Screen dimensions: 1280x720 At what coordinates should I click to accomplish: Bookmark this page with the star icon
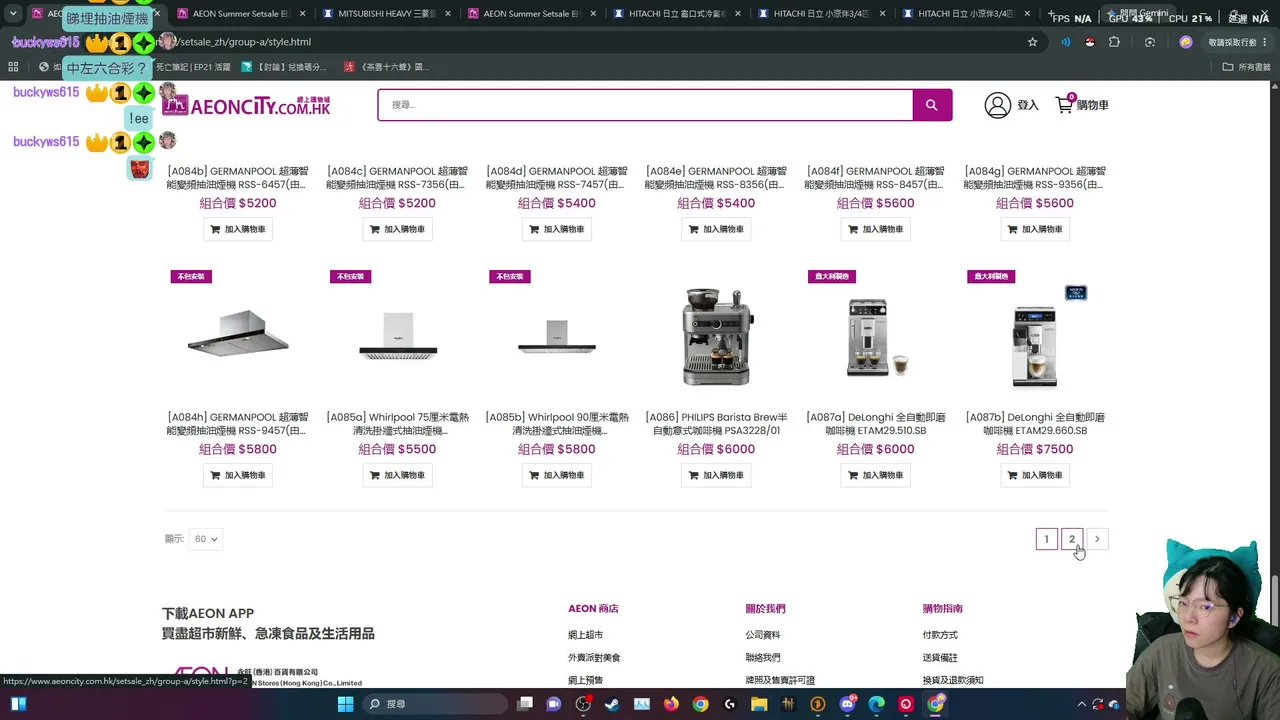[x=1032, y=42]
